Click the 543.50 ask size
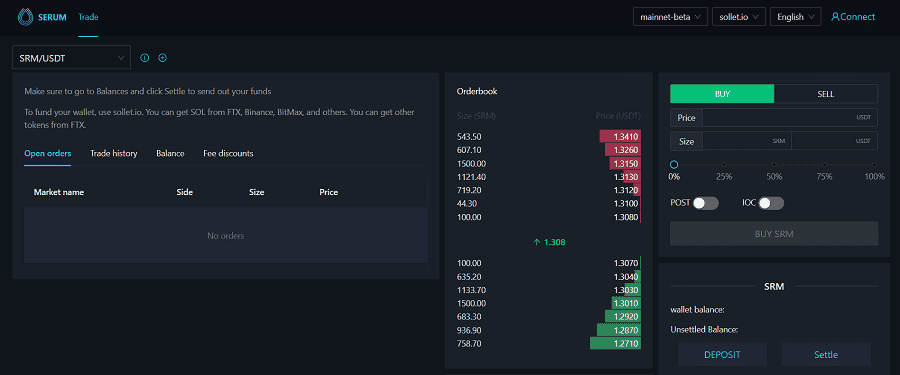 469,137
